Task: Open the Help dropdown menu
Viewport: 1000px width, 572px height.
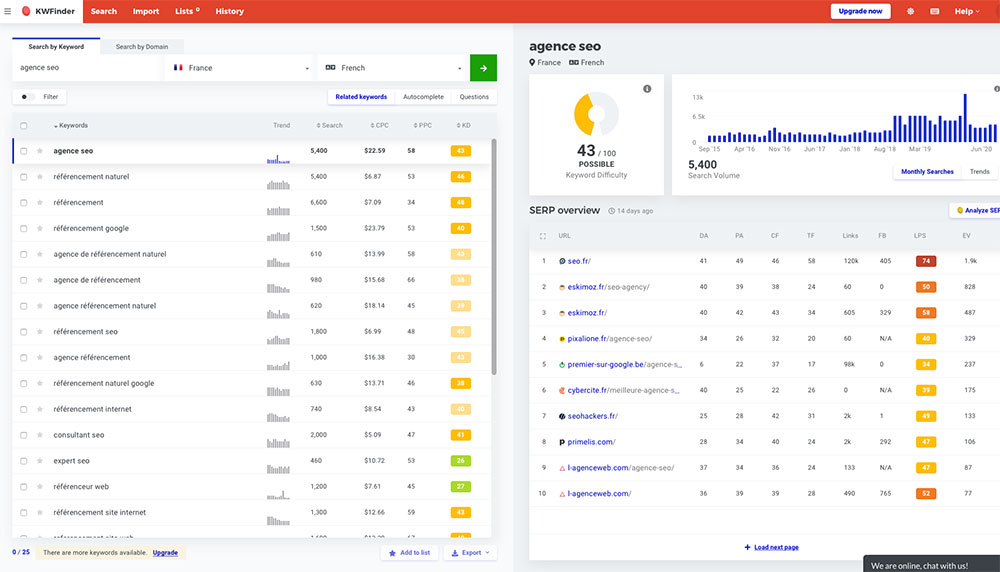Action: coord(967,11)
